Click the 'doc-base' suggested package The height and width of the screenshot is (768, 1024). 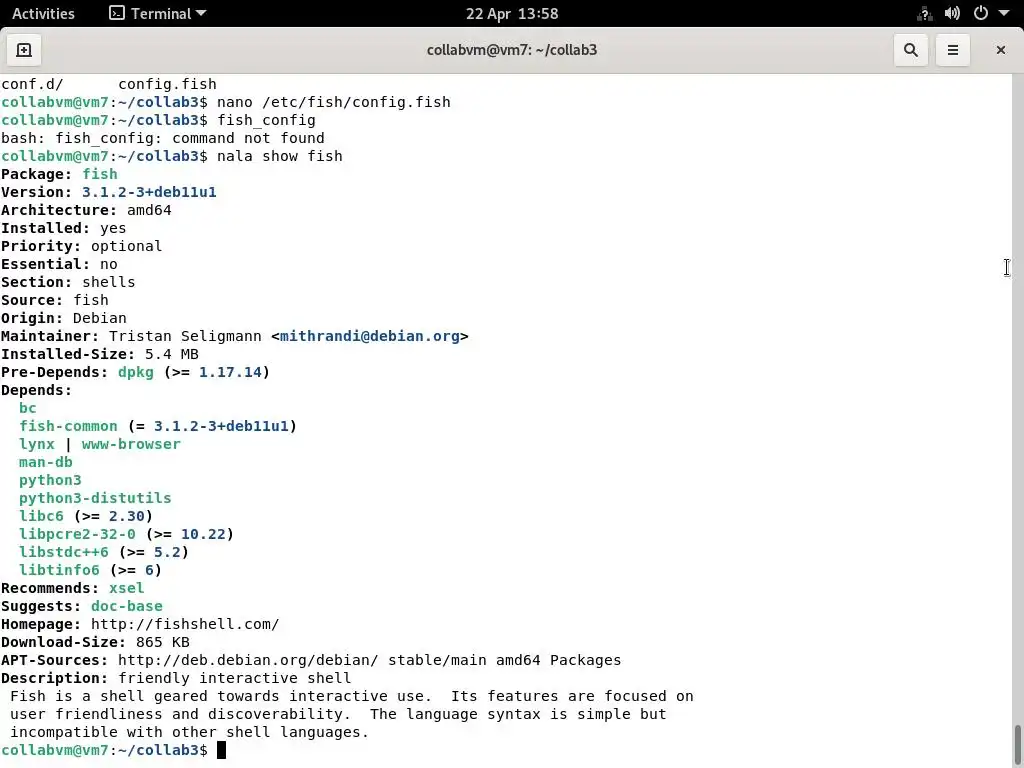[x=127, y=606]
